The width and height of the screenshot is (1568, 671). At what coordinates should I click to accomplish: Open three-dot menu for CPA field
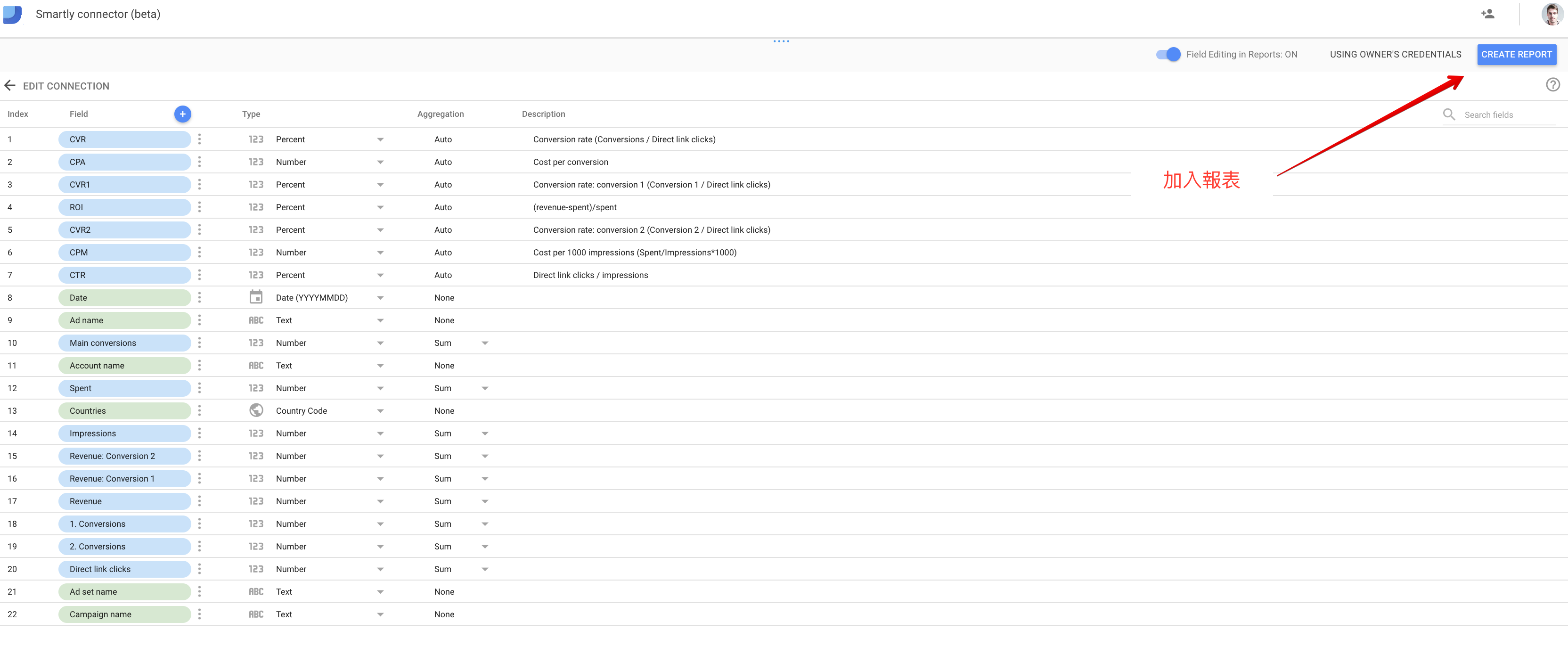[x=200, y=162]
